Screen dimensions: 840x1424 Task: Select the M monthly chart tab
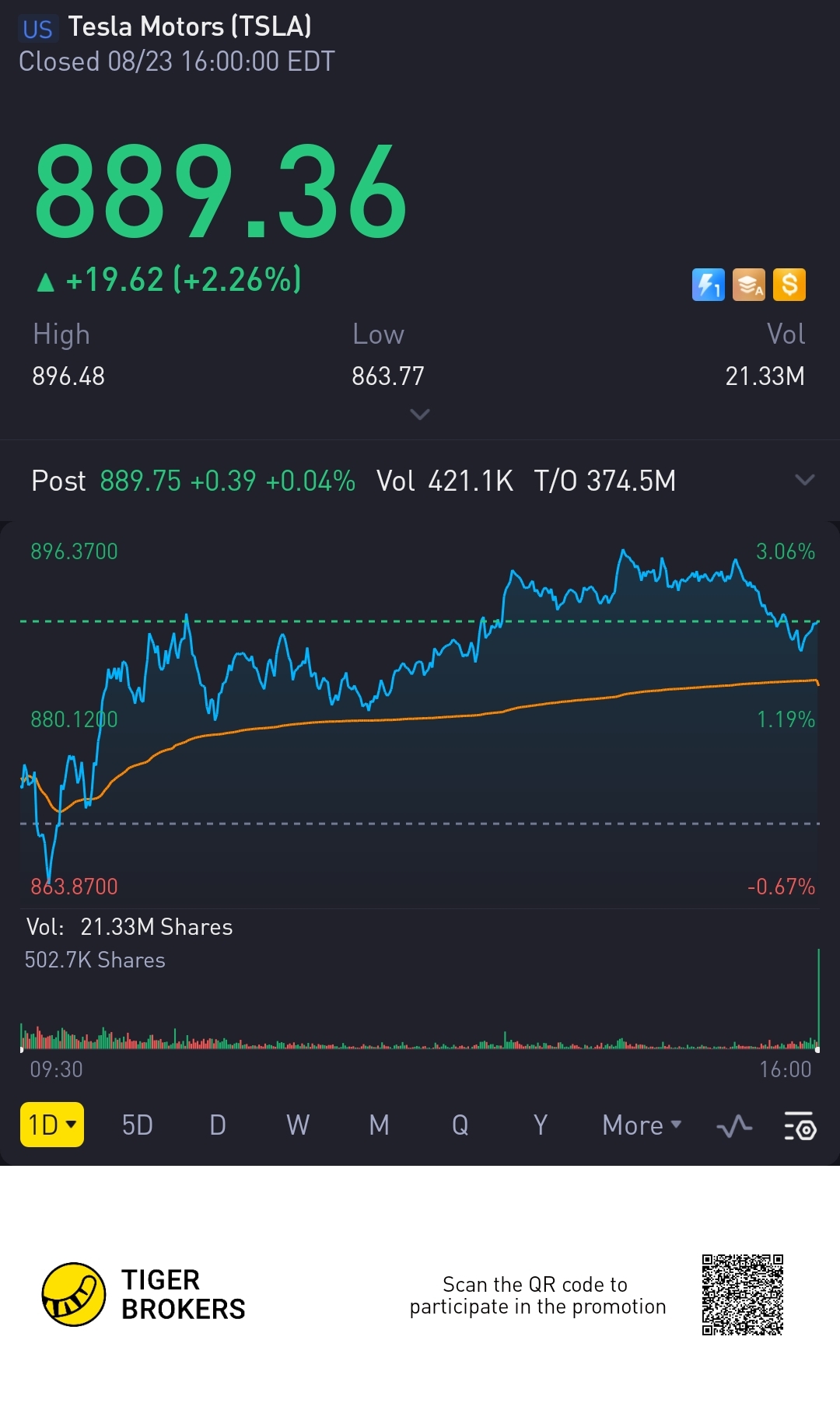click(379, 1125)
